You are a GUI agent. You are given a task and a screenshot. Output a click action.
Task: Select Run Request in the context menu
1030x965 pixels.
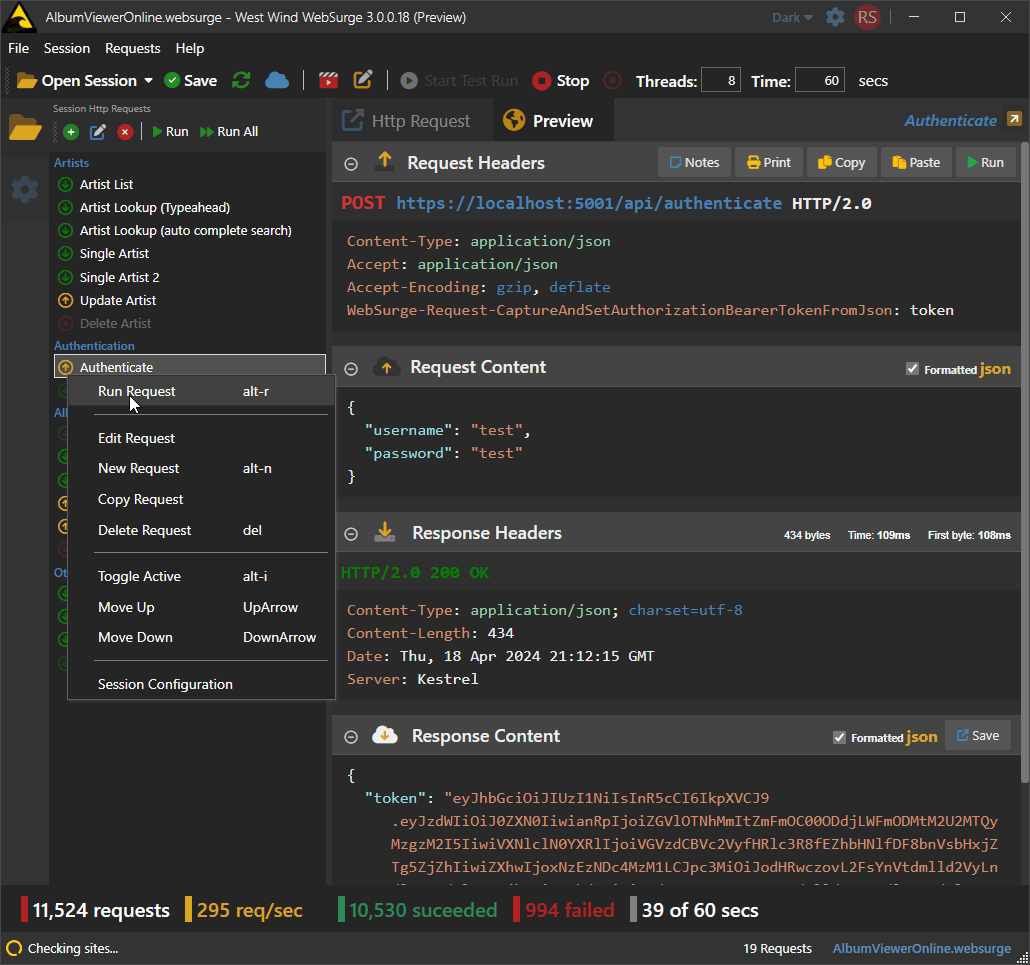(137, 392)
